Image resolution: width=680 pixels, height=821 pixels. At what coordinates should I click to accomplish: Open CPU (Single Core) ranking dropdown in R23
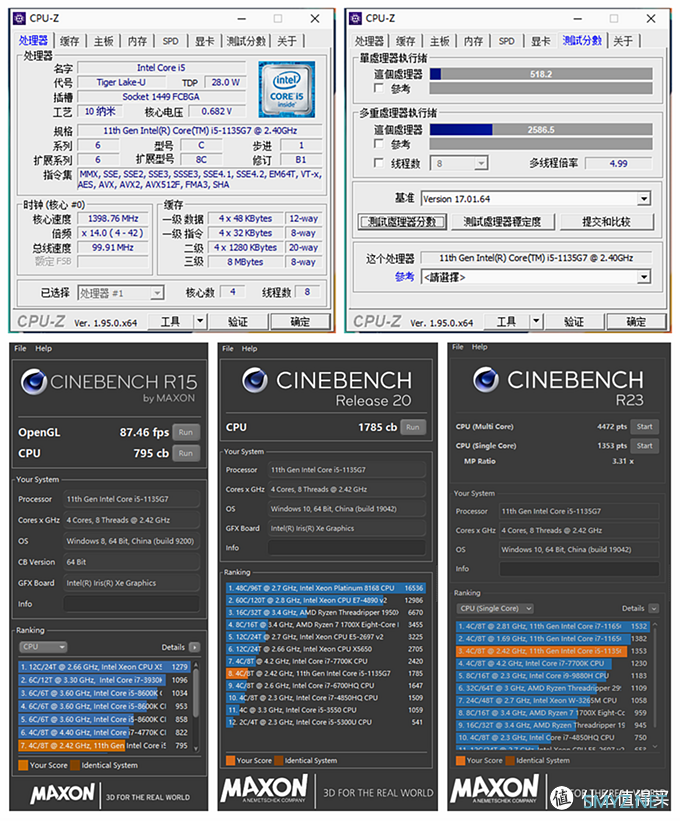(495, 608)
